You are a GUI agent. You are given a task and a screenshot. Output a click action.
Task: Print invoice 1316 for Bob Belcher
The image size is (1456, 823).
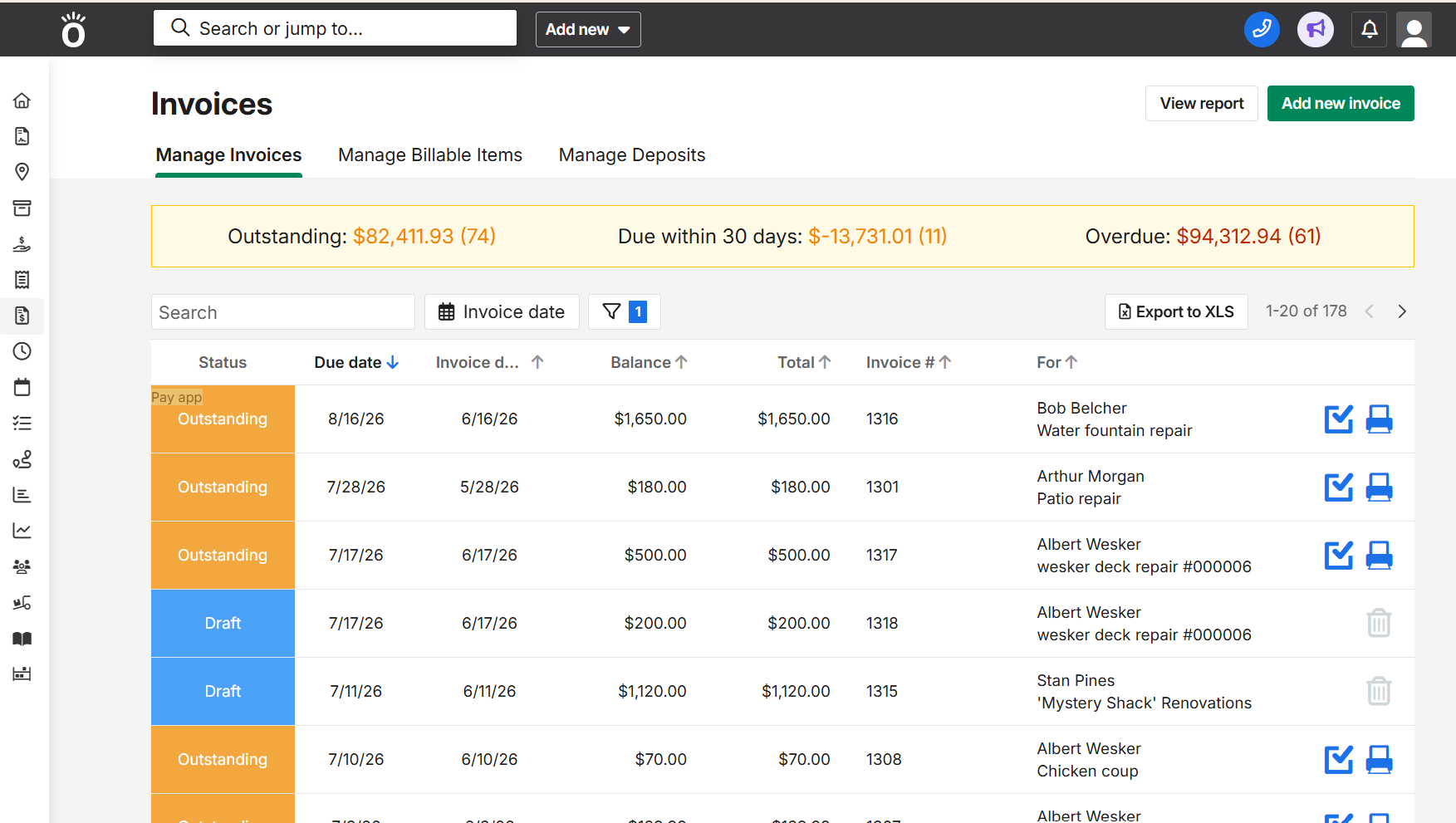(x=1380, y=419)
